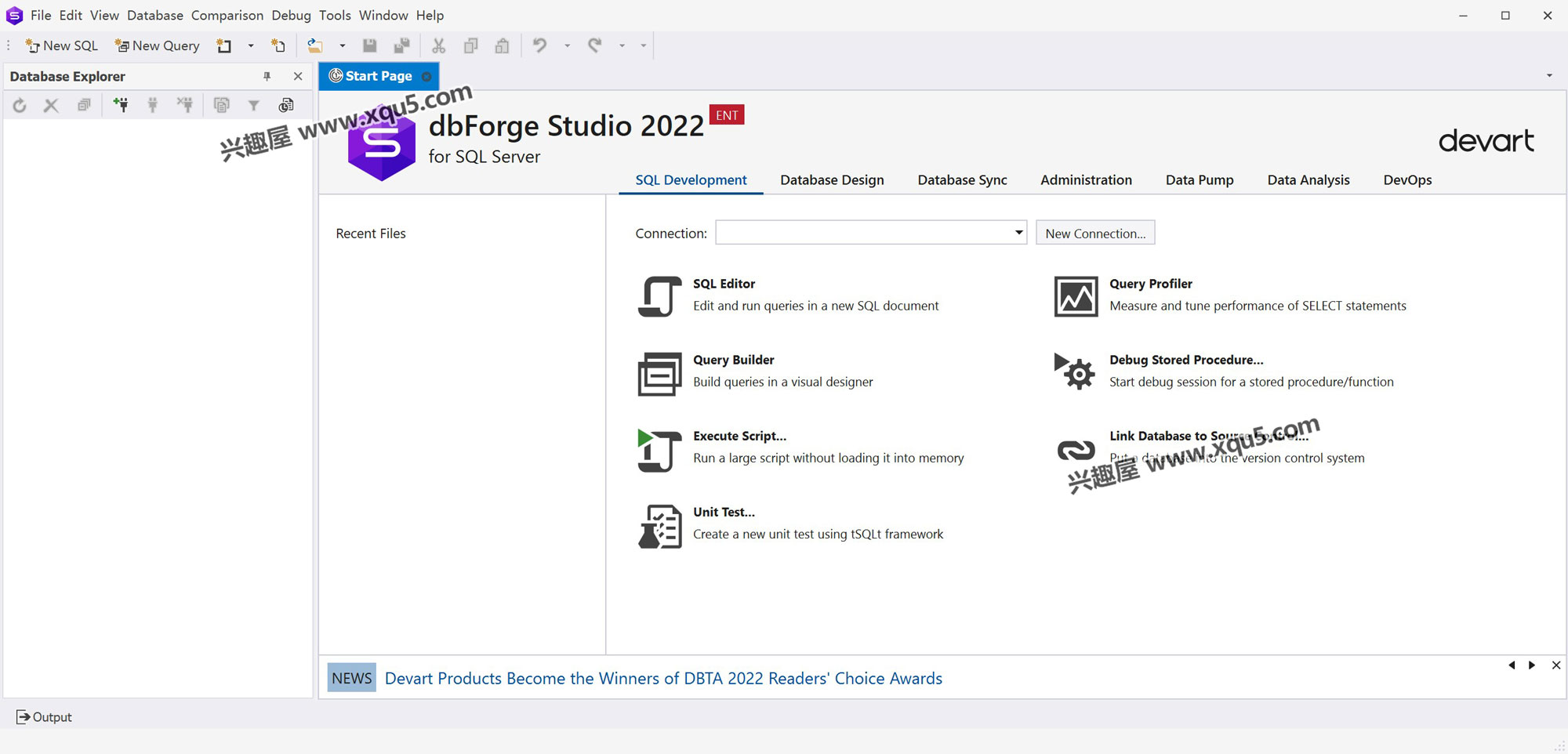Open the File menu
The width and height of the screenshot is (1568, 754).
41,15
